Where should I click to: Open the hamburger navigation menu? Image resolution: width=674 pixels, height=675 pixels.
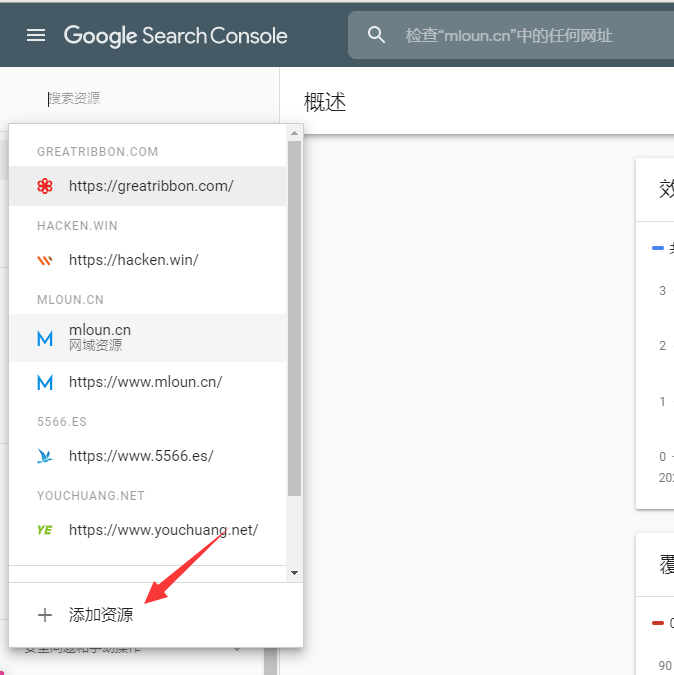click(36, 35)
